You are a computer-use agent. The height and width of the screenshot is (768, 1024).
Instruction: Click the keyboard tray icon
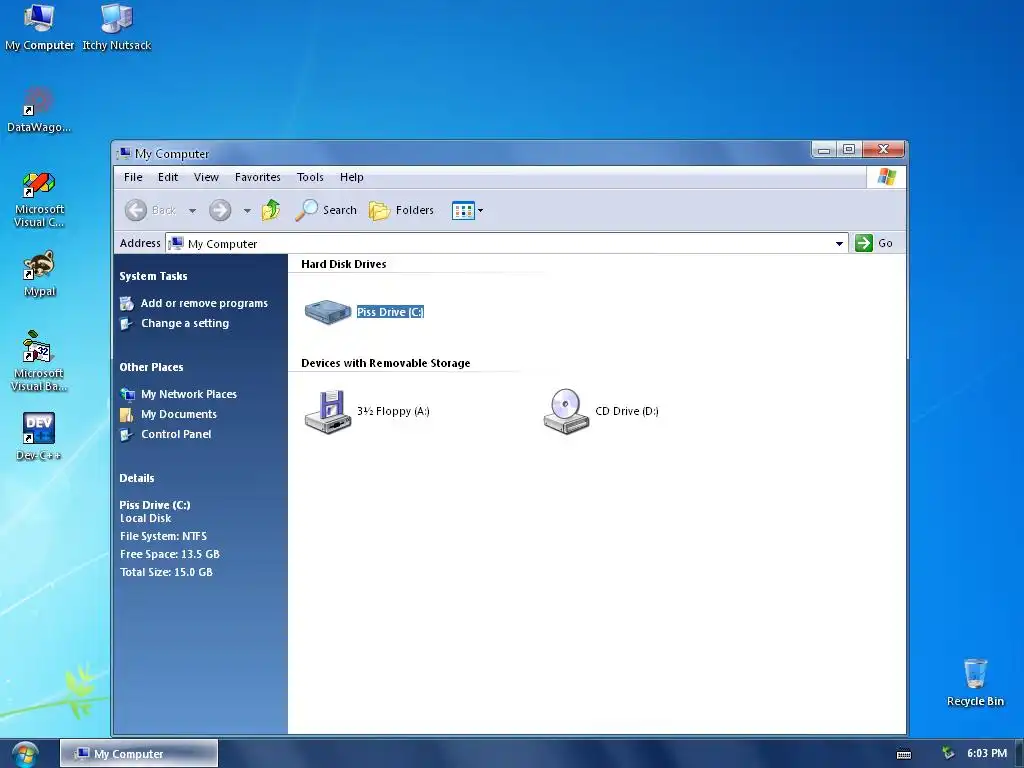(904, 754)
